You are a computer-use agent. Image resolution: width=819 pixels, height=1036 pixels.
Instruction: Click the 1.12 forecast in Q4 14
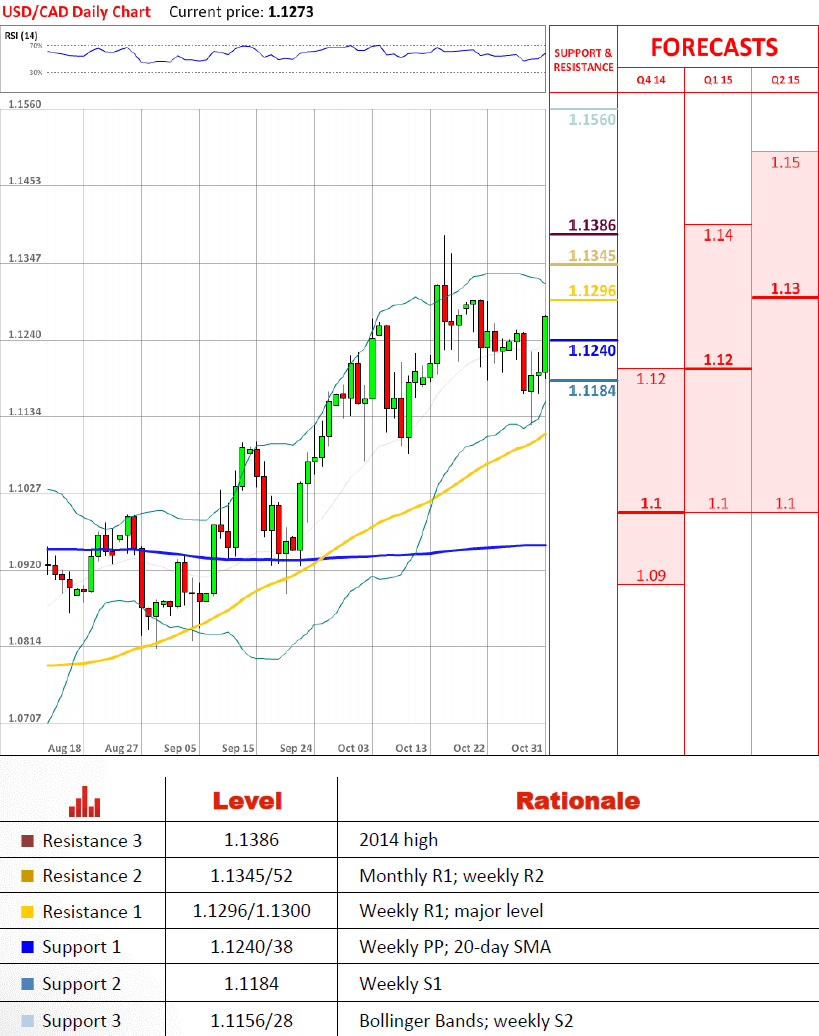[651, 379]
